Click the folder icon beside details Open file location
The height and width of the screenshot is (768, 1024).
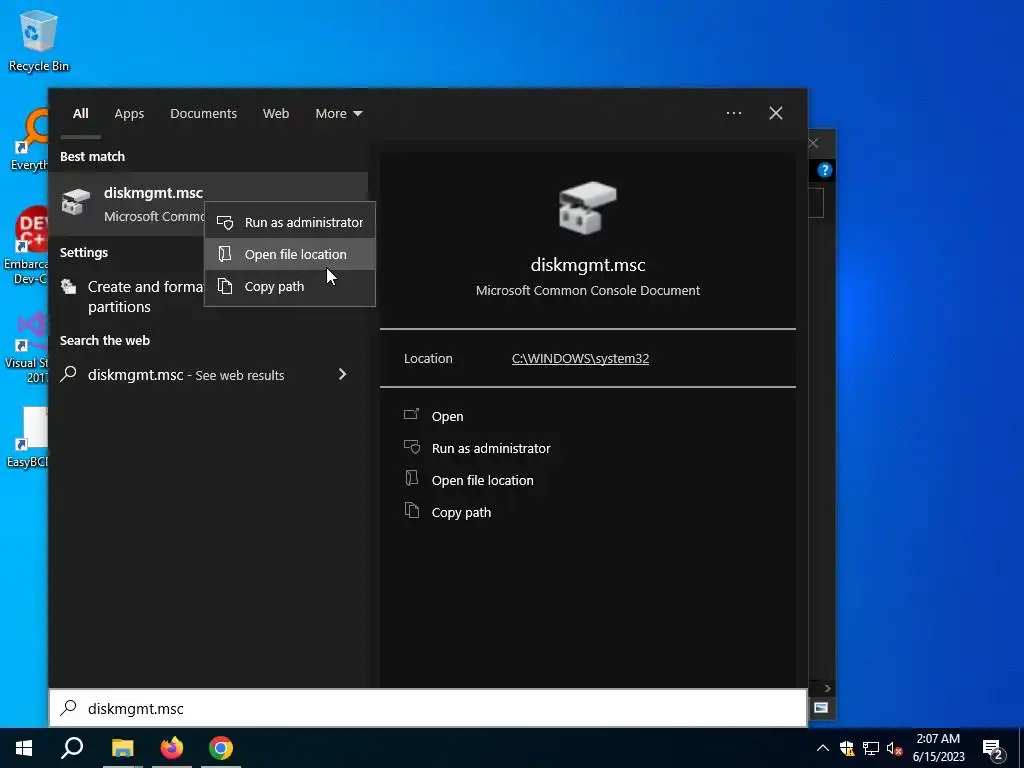[411, 478]
